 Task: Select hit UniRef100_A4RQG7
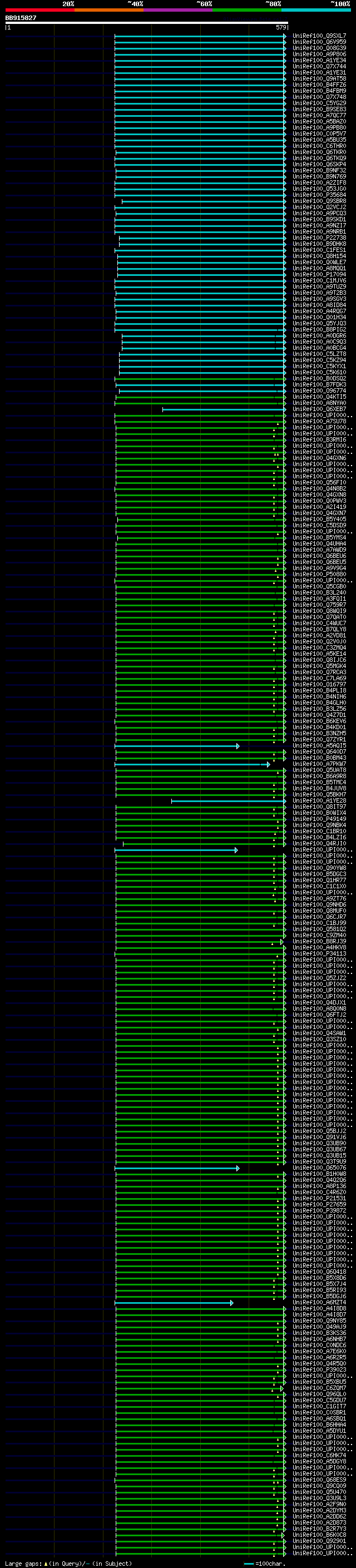tap(319, 311)
